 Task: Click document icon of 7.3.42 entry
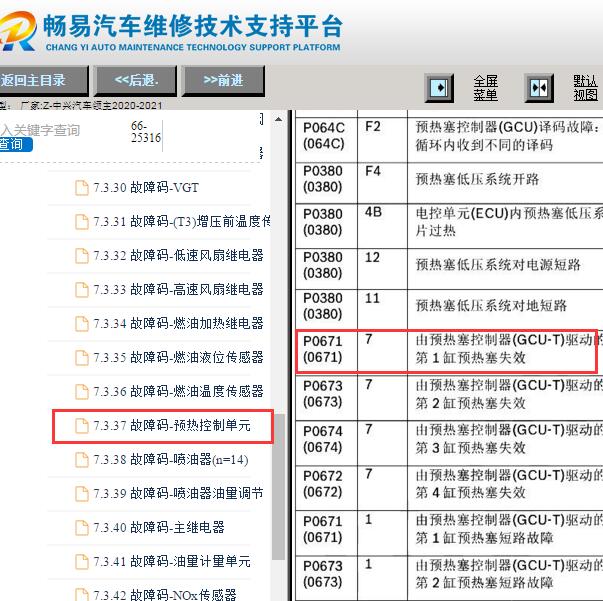point(82,595)
